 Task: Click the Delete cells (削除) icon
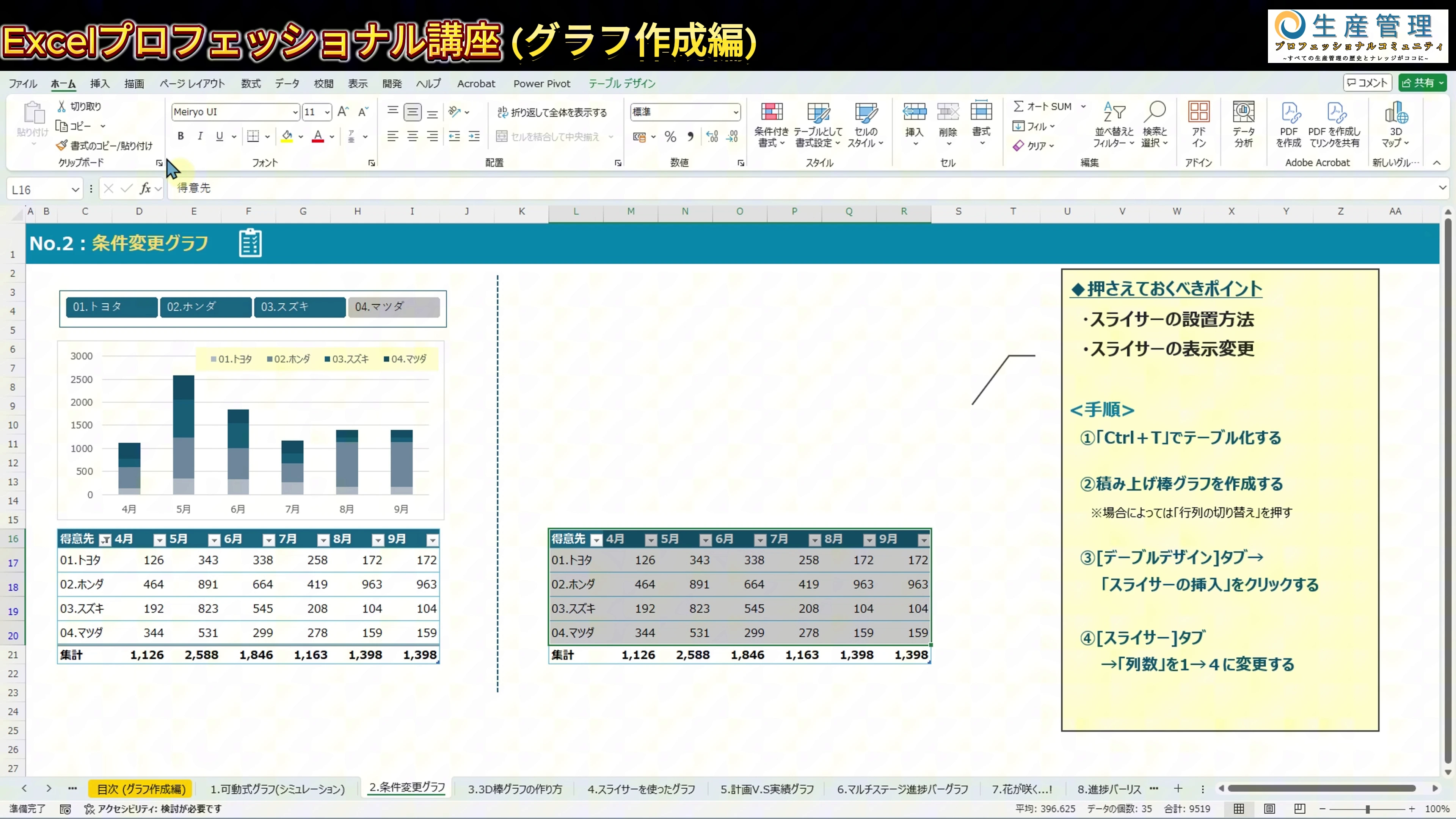[x=948, y=112]
